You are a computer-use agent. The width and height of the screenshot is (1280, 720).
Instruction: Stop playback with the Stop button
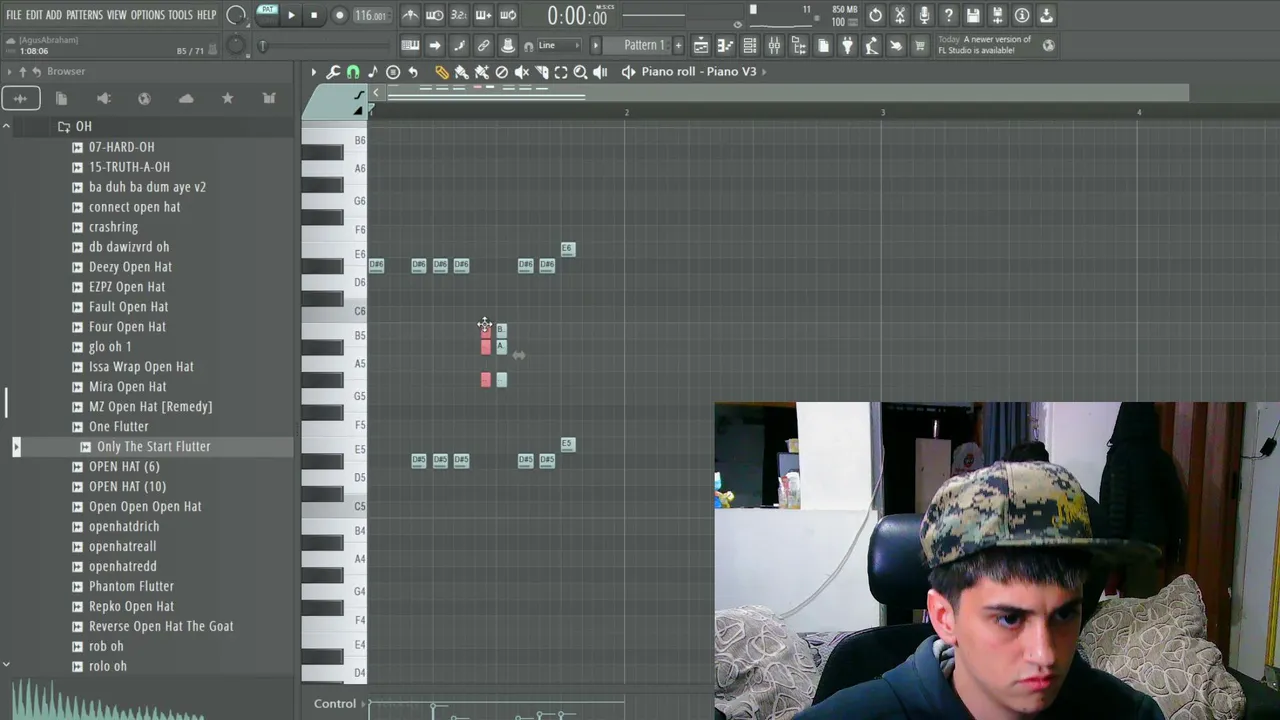pos(314,15)
